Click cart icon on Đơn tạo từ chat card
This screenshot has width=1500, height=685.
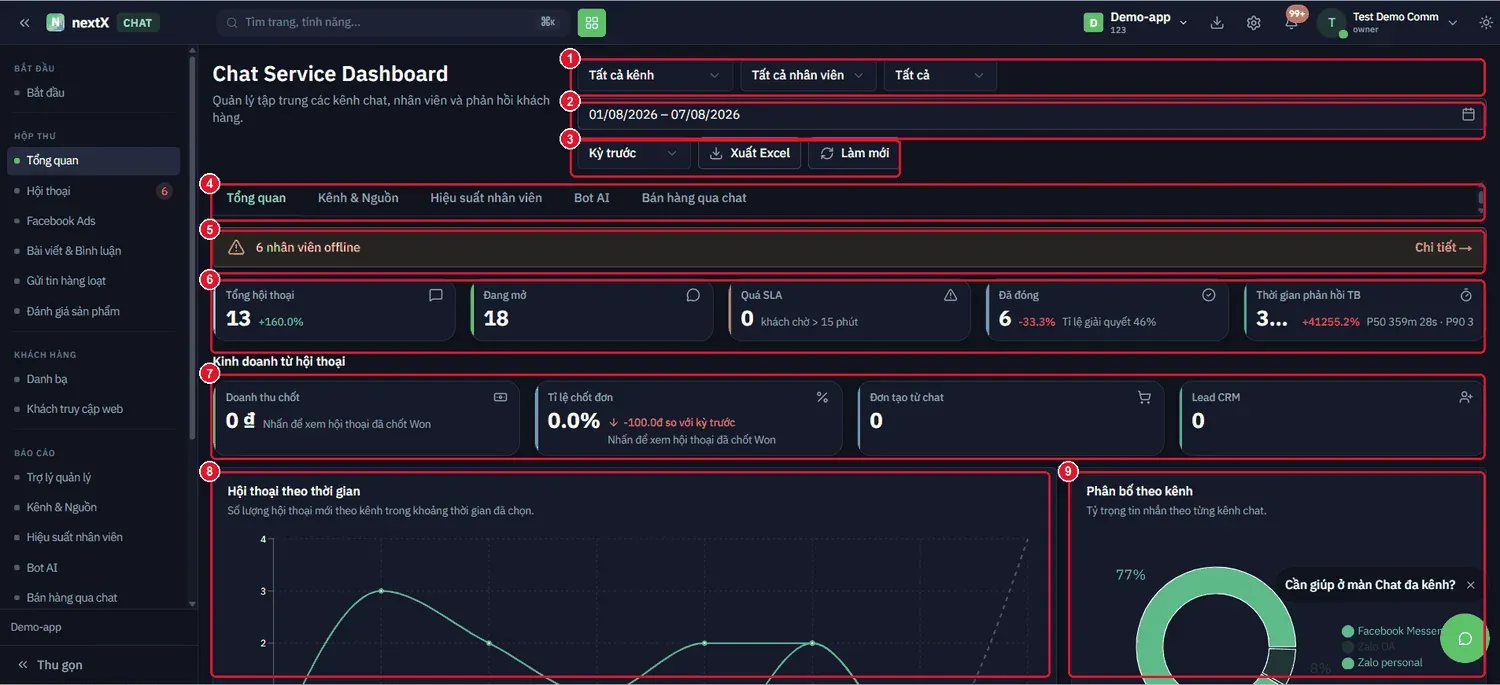pos(1144,397)
